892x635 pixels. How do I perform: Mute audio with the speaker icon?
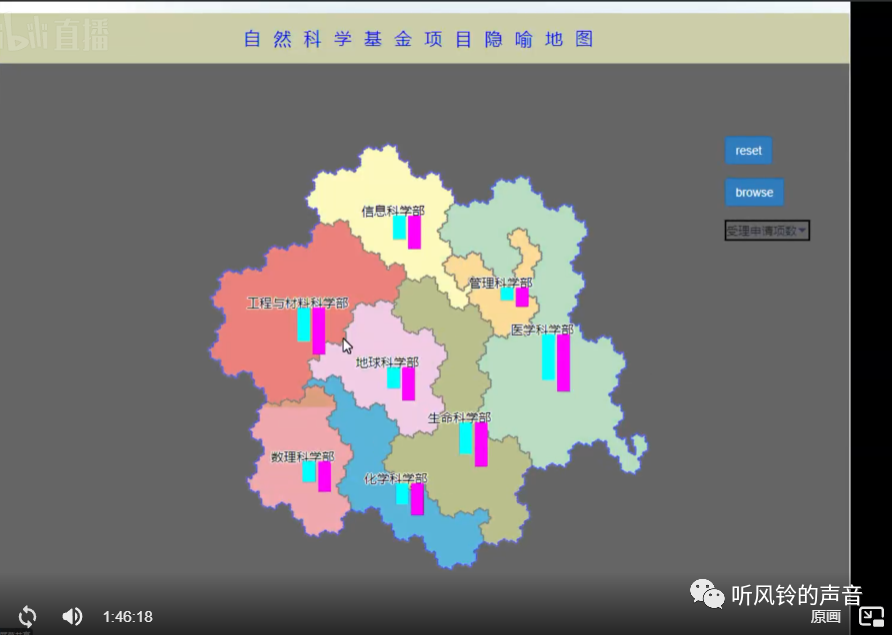pyautogui.click(x=71, y=616)
